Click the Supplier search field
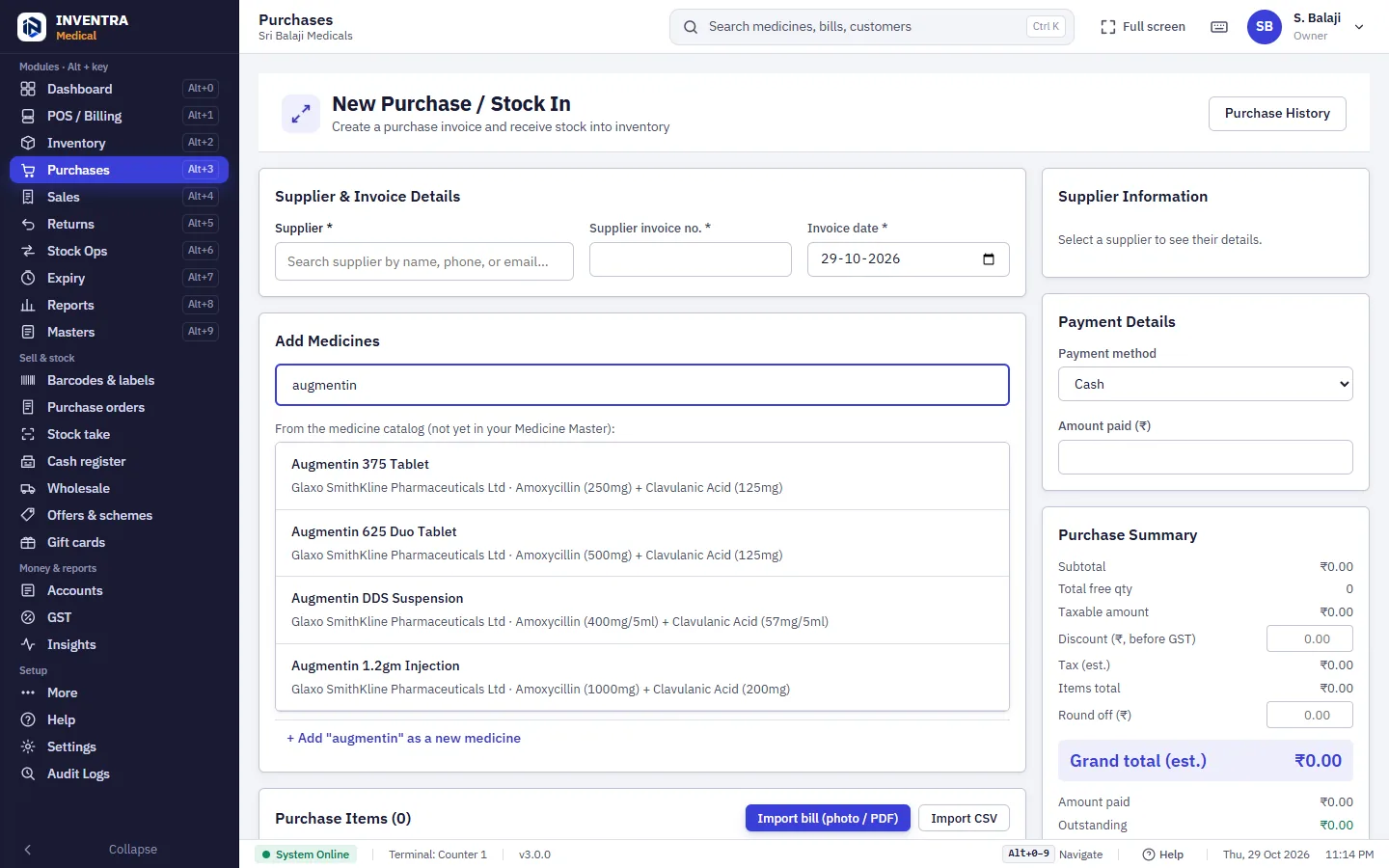Screen dimensions: 1389x868 [424, 261]
